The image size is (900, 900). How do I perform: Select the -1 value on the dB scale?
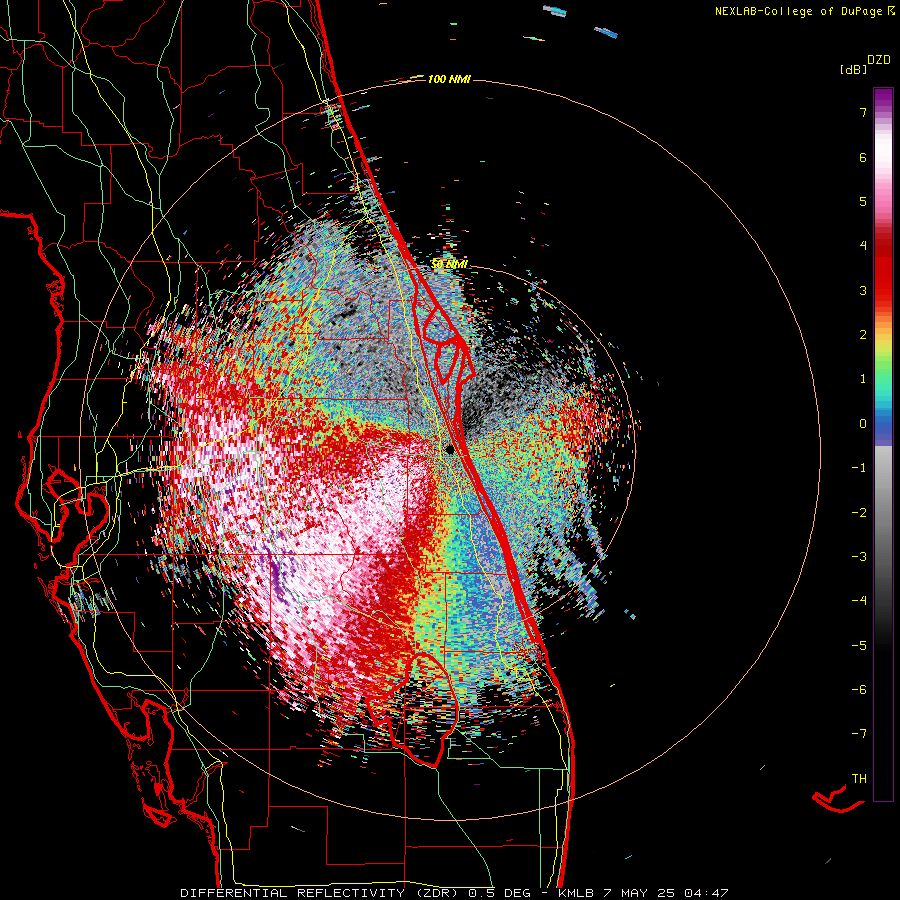859,468
